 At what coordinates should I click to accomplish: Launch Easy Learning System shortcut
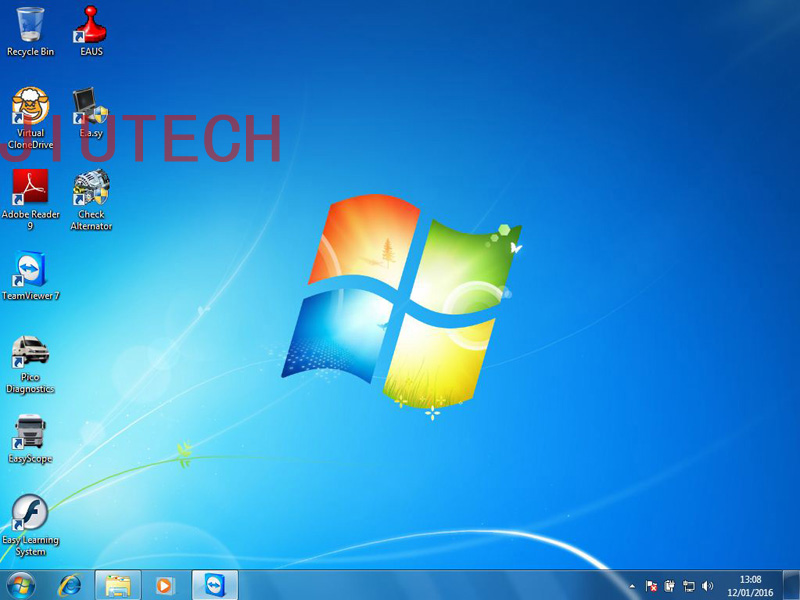(x=30, y=526)
